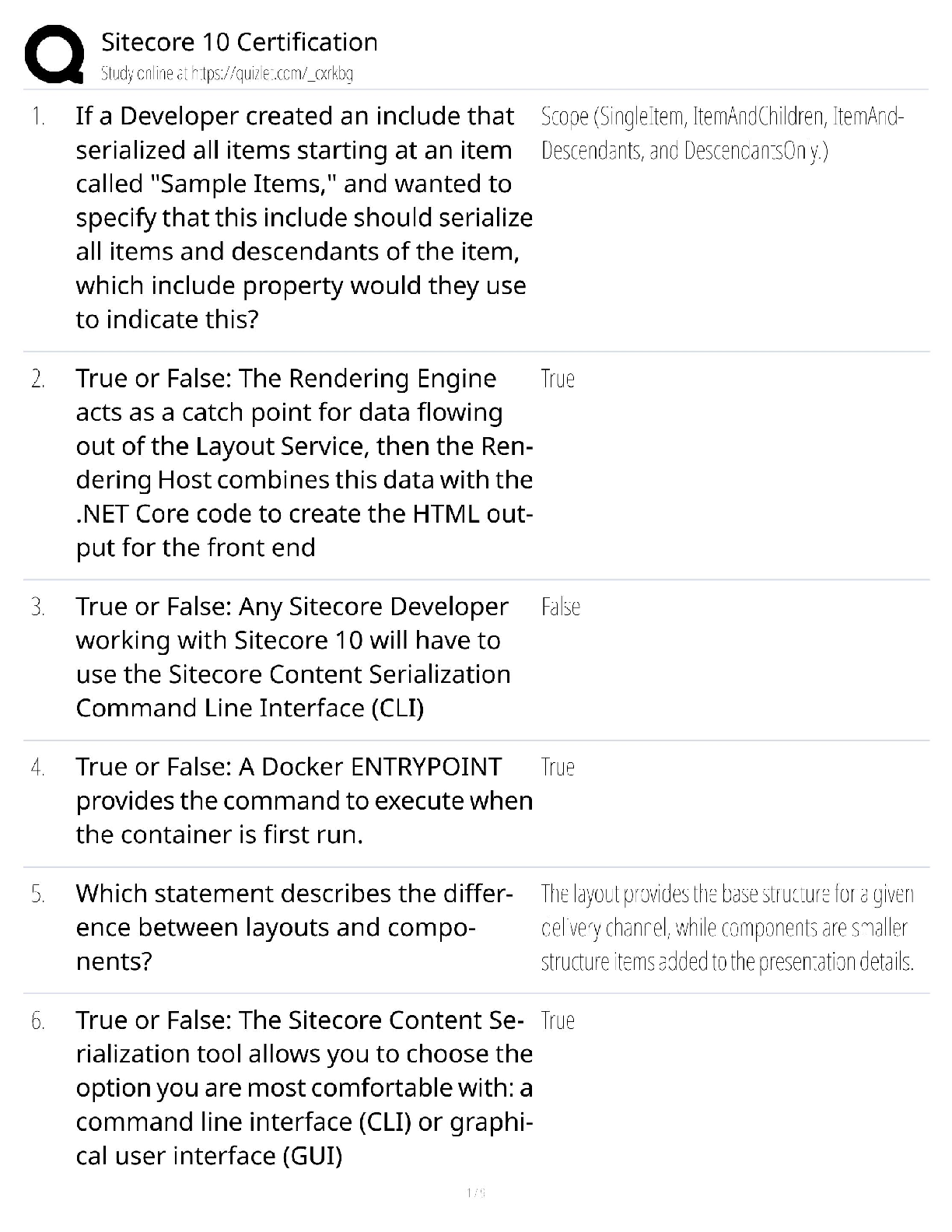
Task: Click the layout base structure answer
Action: [x=727, y=928]
